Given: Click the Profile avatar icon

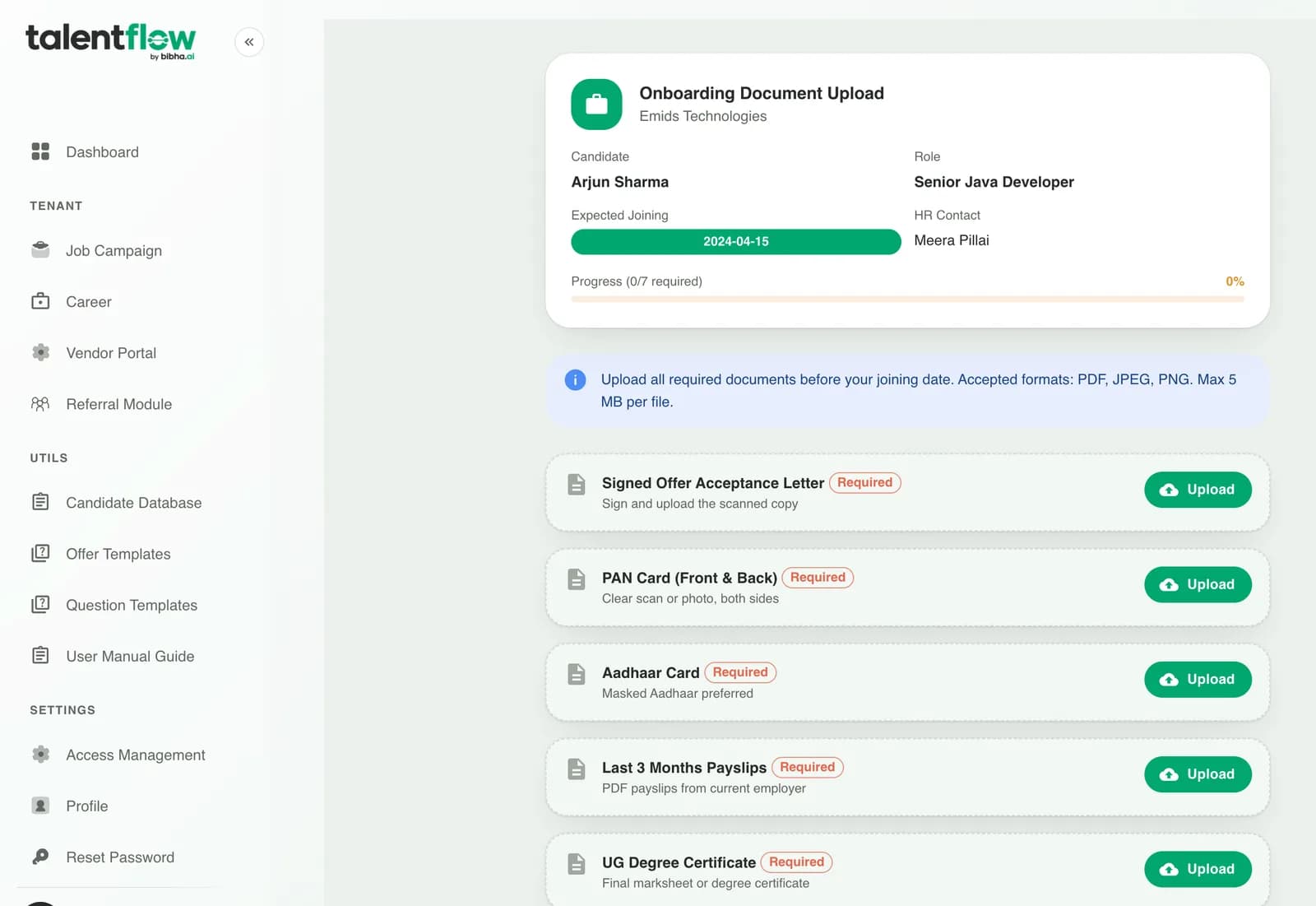Looking at the screenshot, I should click(x=40, y=805).
